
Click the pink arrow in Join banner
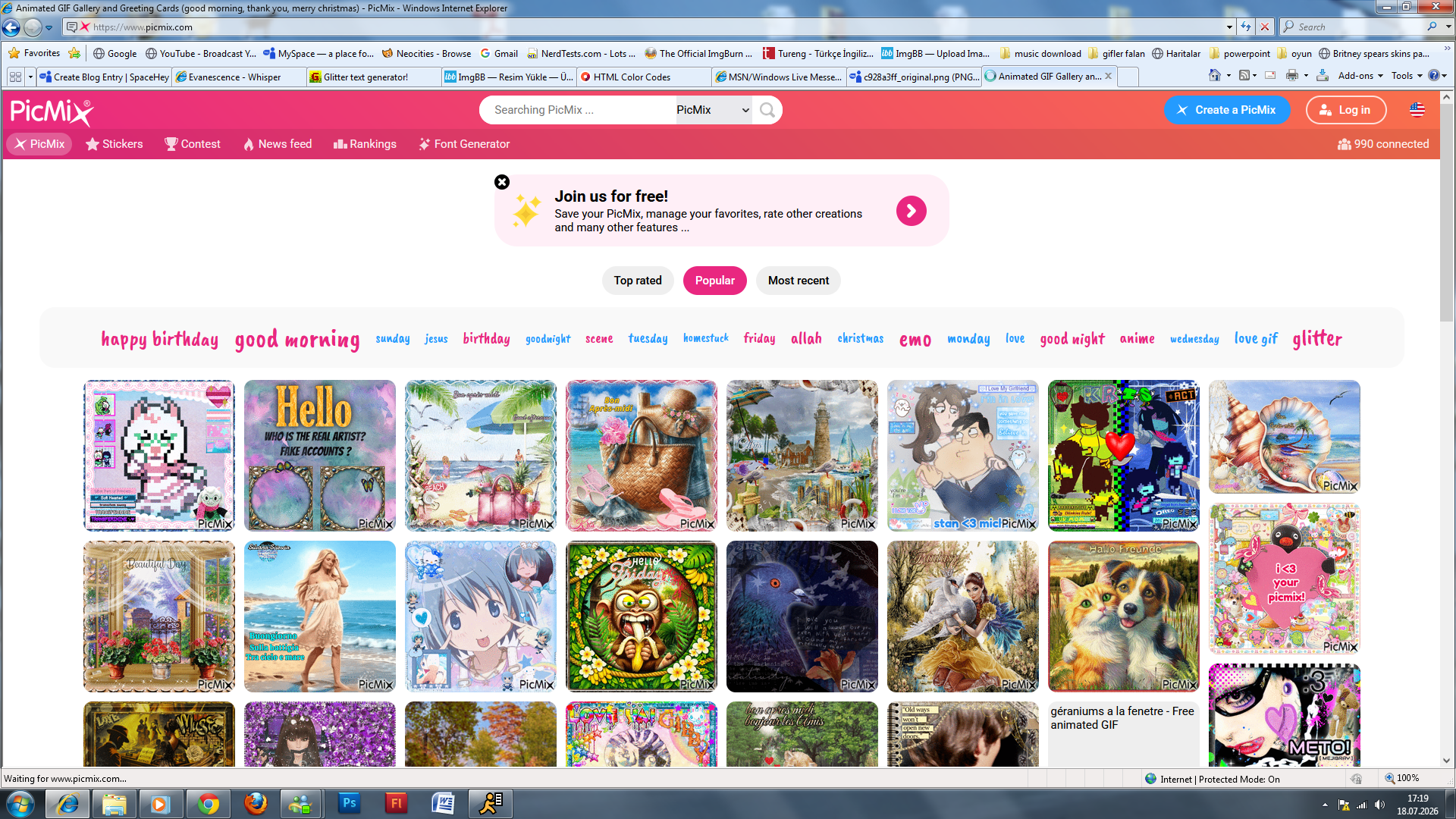tap(911, 211)
